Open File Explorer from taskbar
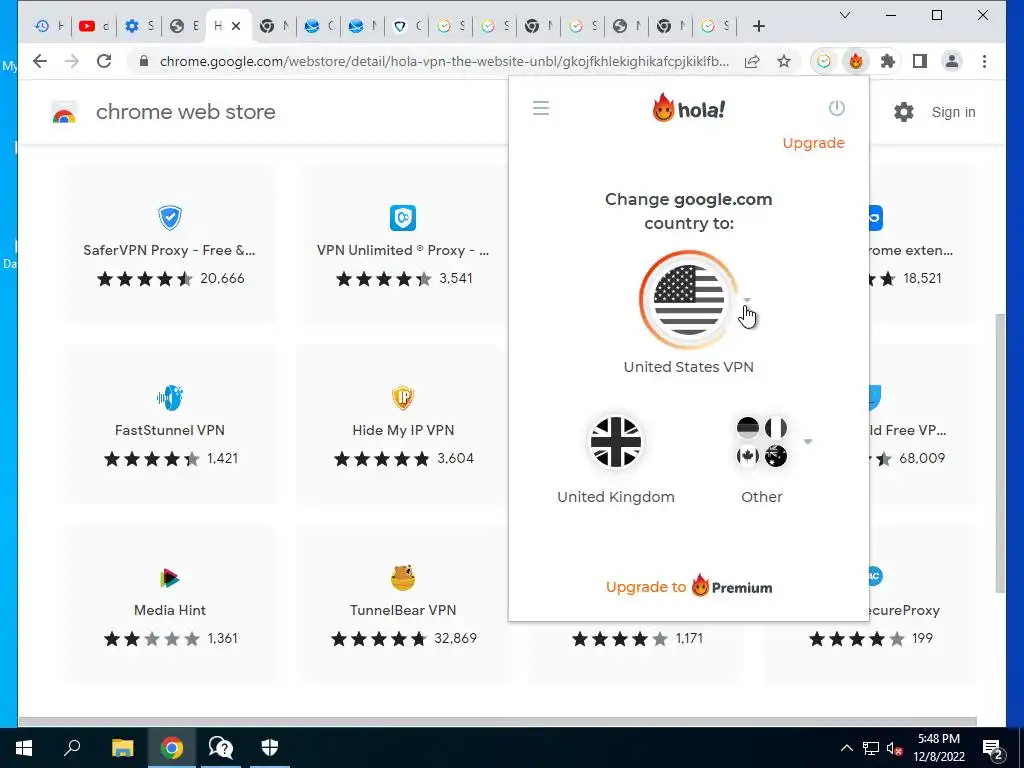The width and height of the screenshot is (1024, 768). pyautogui.click(x=122, y=748)
